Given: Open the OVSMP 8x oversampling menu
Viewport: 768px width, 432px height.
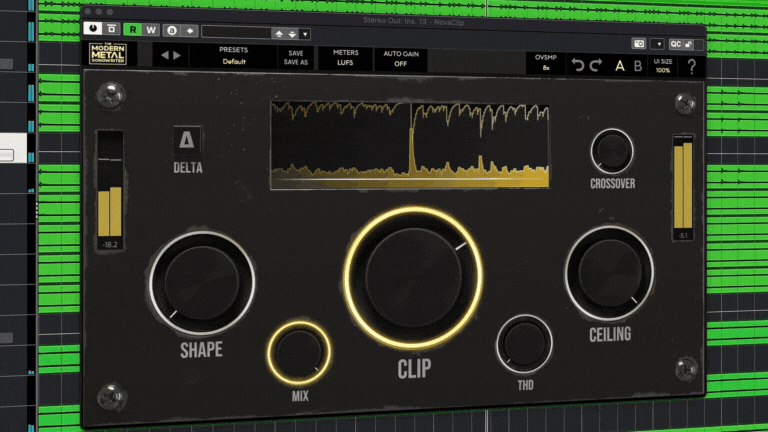Looking at the screenshot, I should [x=546, y=63].
